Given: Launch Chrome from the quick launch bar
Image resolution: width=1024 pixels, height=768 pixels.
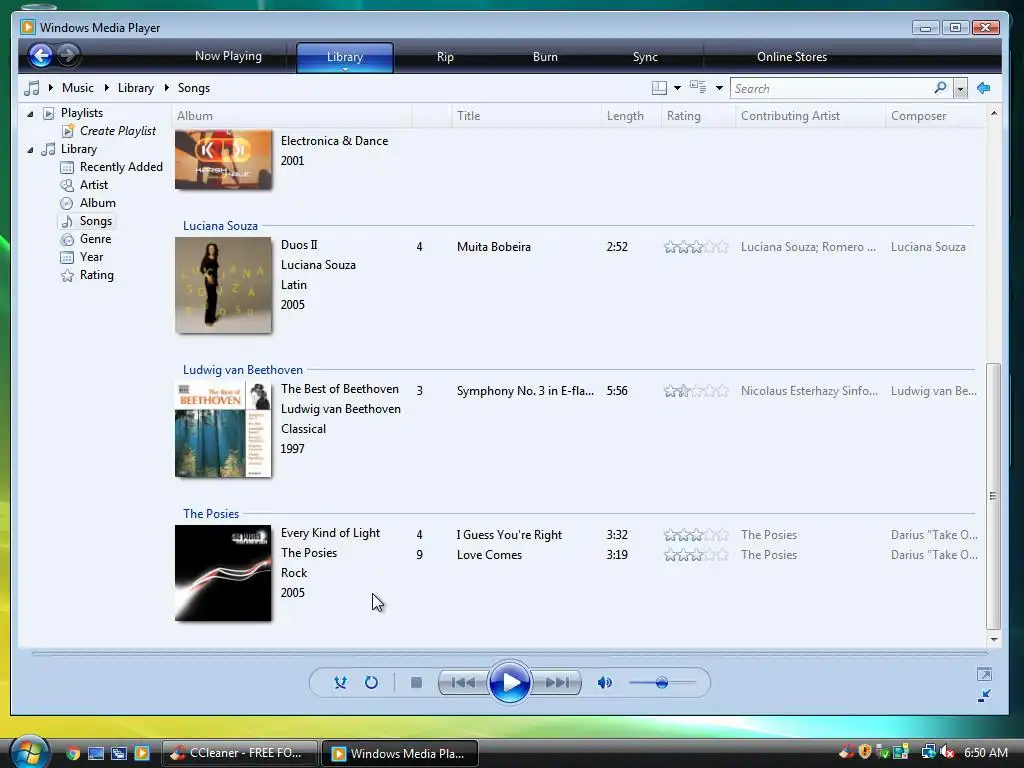Looking at the screenshot, I should (73, 753).
